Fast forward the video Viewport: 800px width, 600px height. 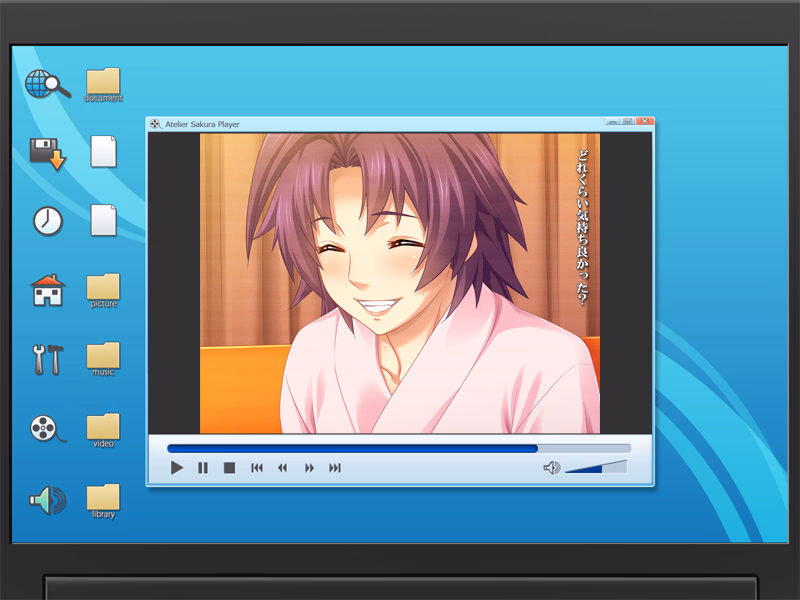[x=308, y=467]
